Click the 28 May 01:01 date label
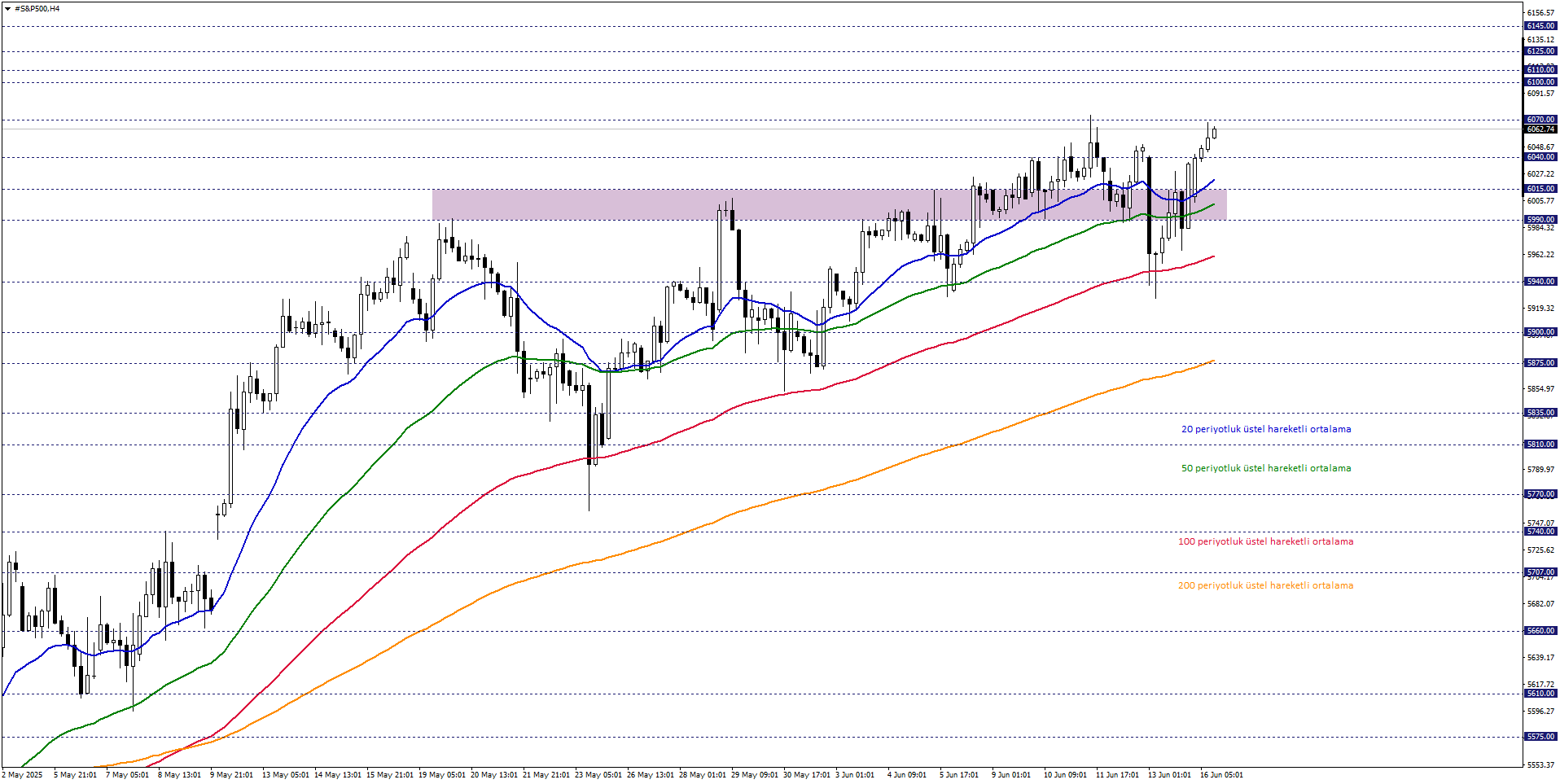Image resolution: width=1560 pixels, height=784 pixels. click(702, 775)
